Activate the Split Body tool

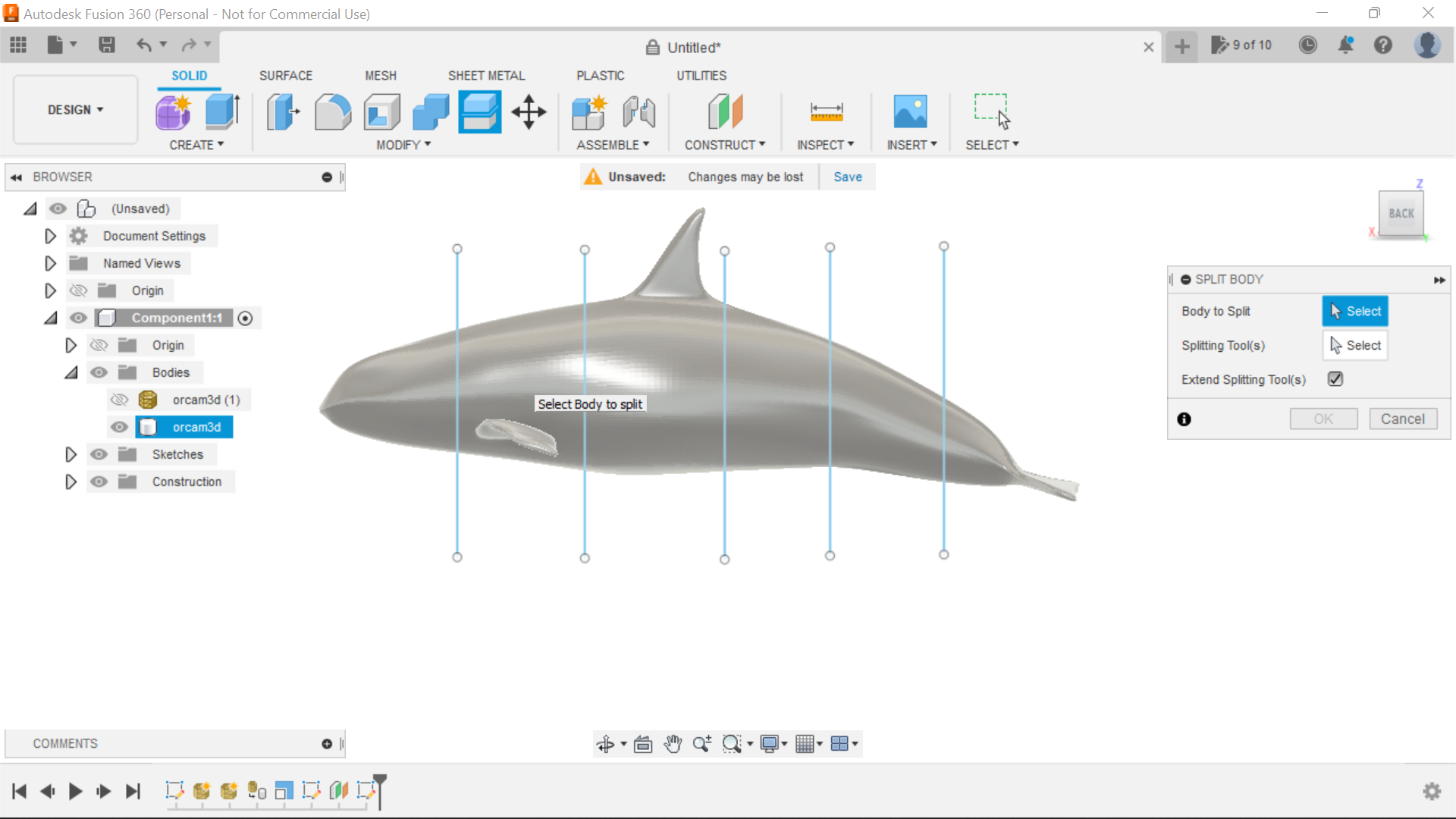tap(479, 111)
